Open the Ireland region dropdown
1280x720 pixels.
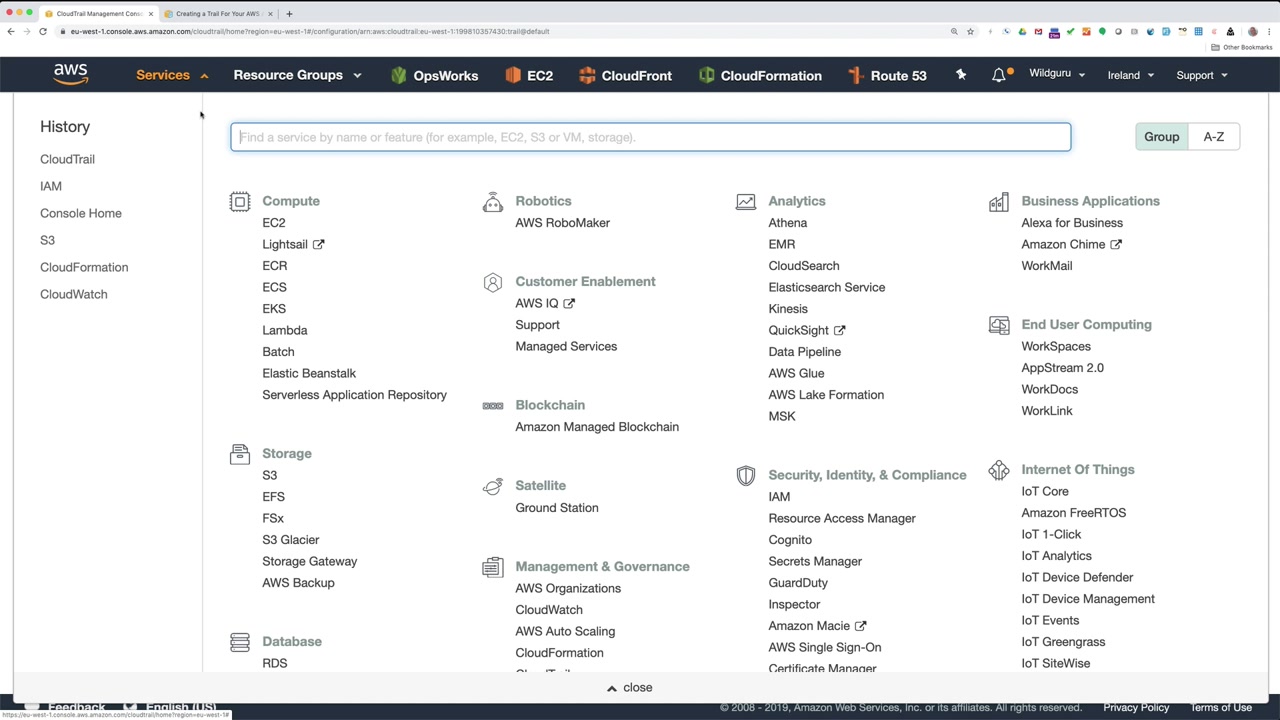(1130, 75)
